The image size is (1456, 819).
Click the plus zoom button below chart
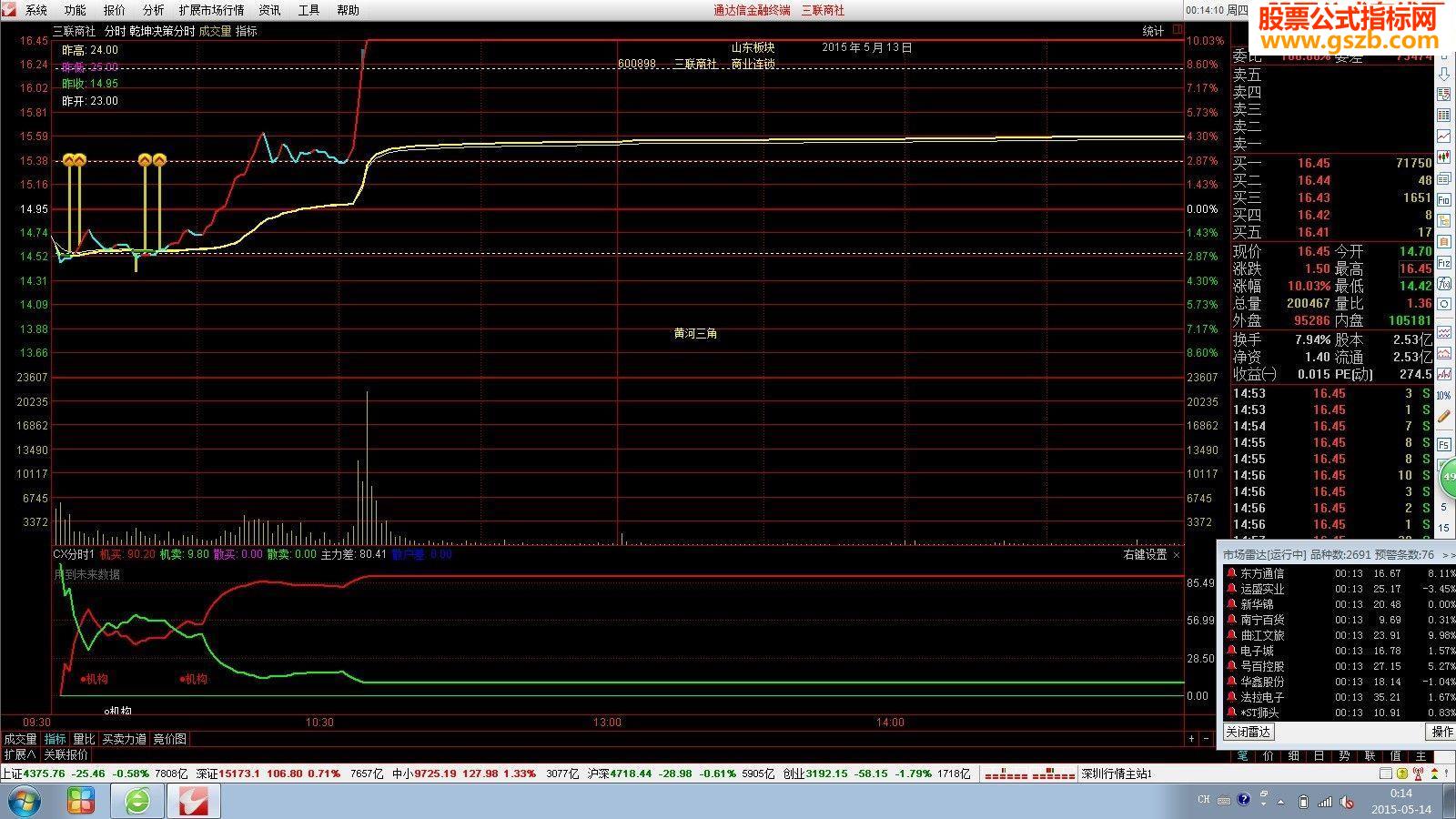tap(1191, 739)
